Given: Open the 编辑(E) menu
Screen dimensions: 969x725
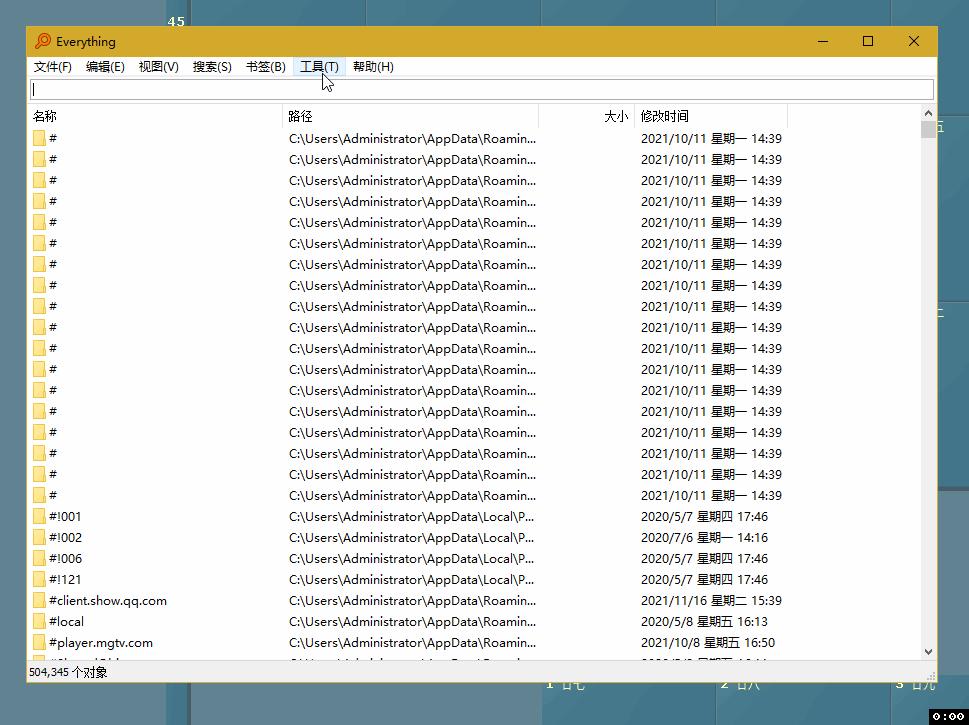Looking at the screenshot, I should click(x=106, y=66).
